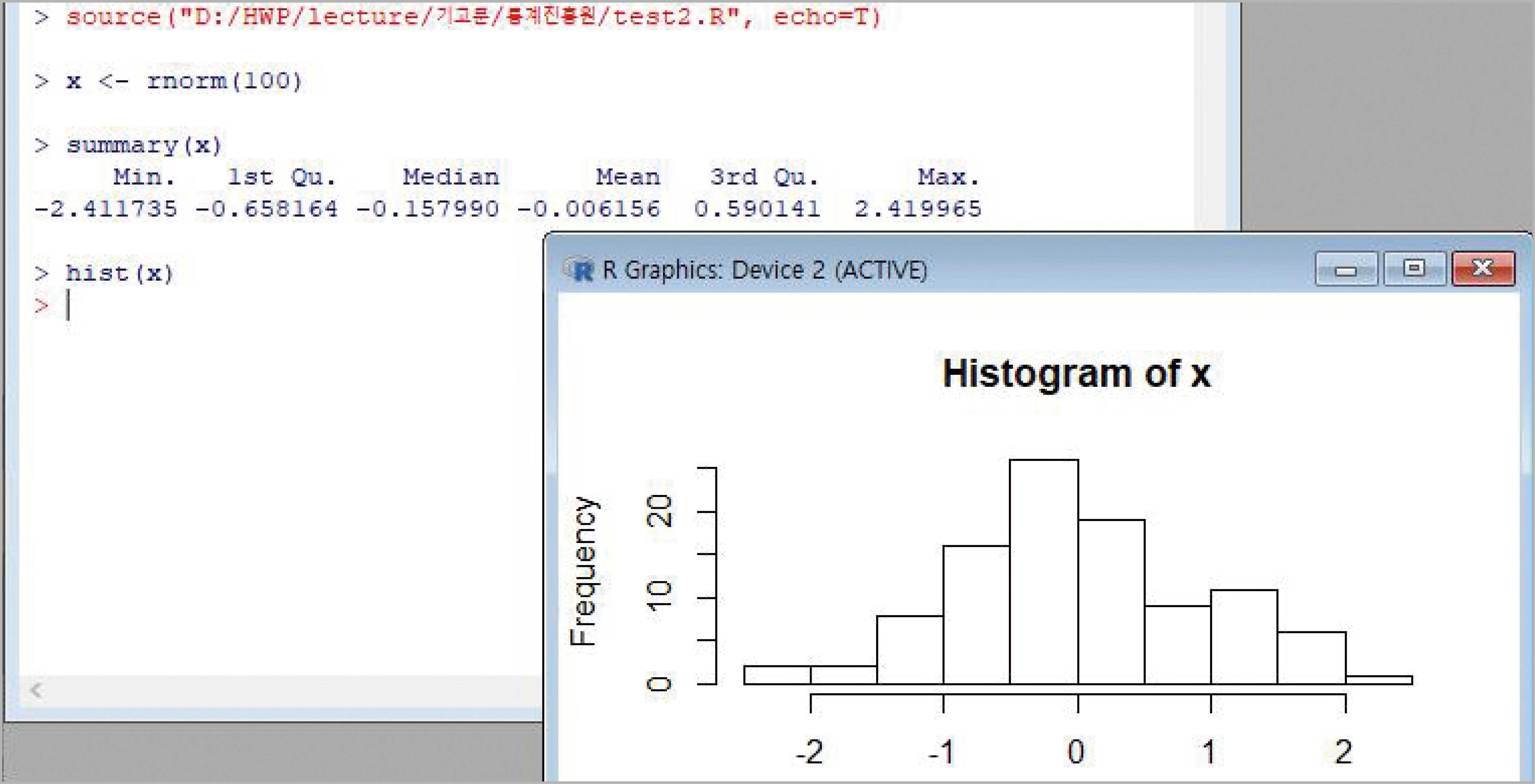This screenshot has width=1535, height=784.
Task: Click the x-axis tick label 0
Action: coord(1076,751)
